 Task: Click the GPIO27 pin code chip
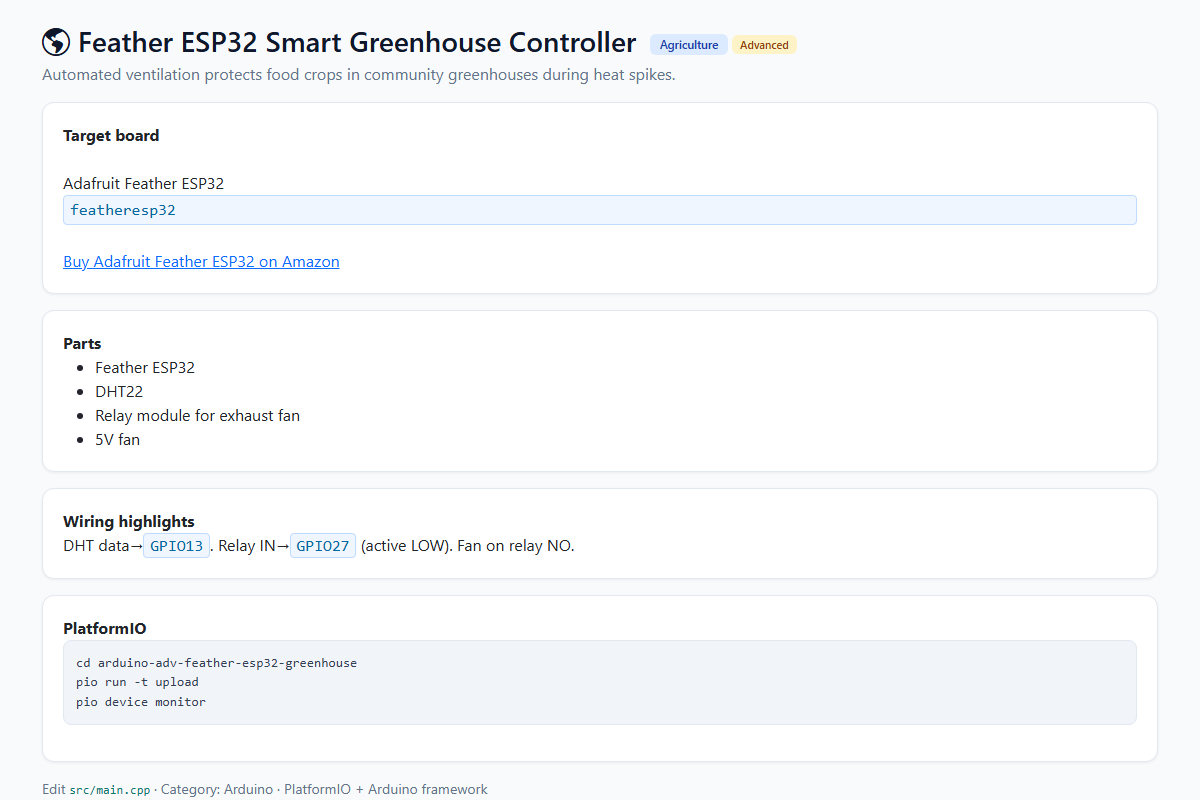click(323, 546)
